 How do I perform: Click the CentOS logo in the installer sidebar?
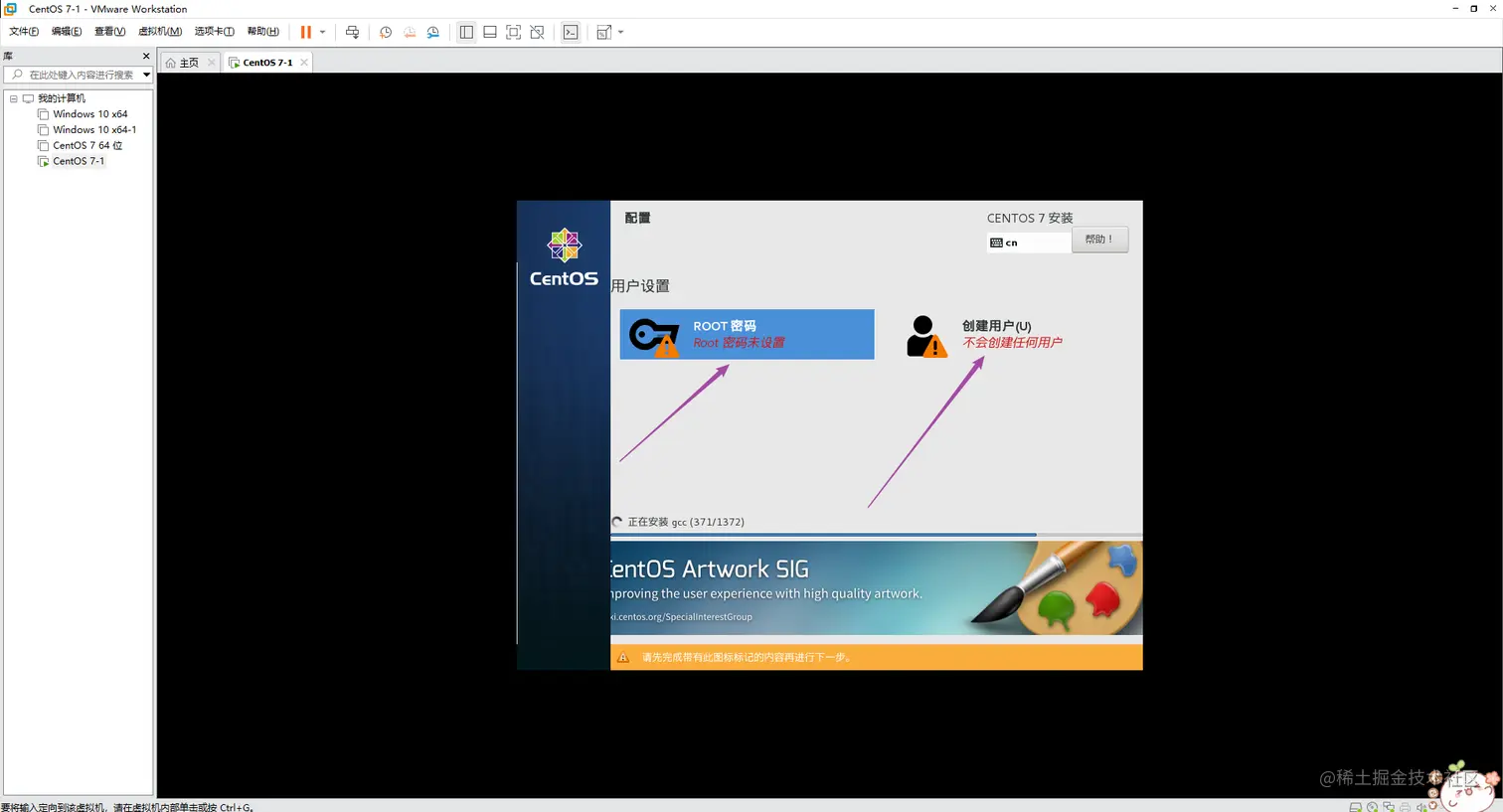pyautogui.click(x=564, y=258)
